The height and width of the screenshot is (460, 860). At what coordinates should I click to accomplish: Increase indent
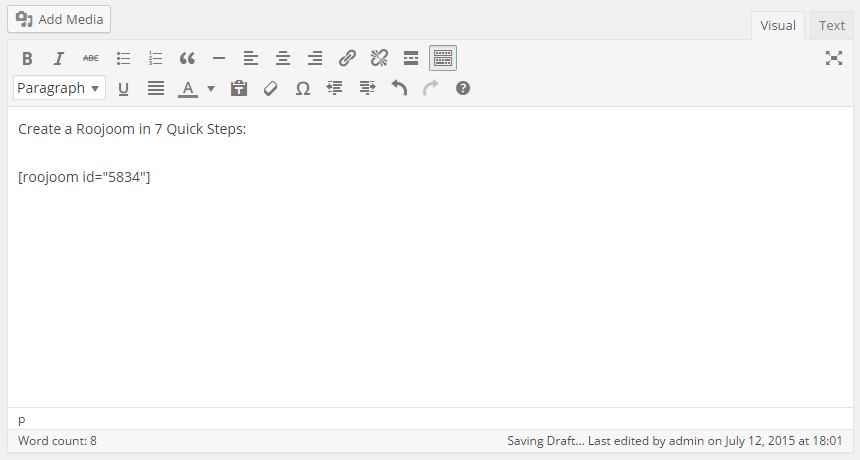tap(367, 88)
